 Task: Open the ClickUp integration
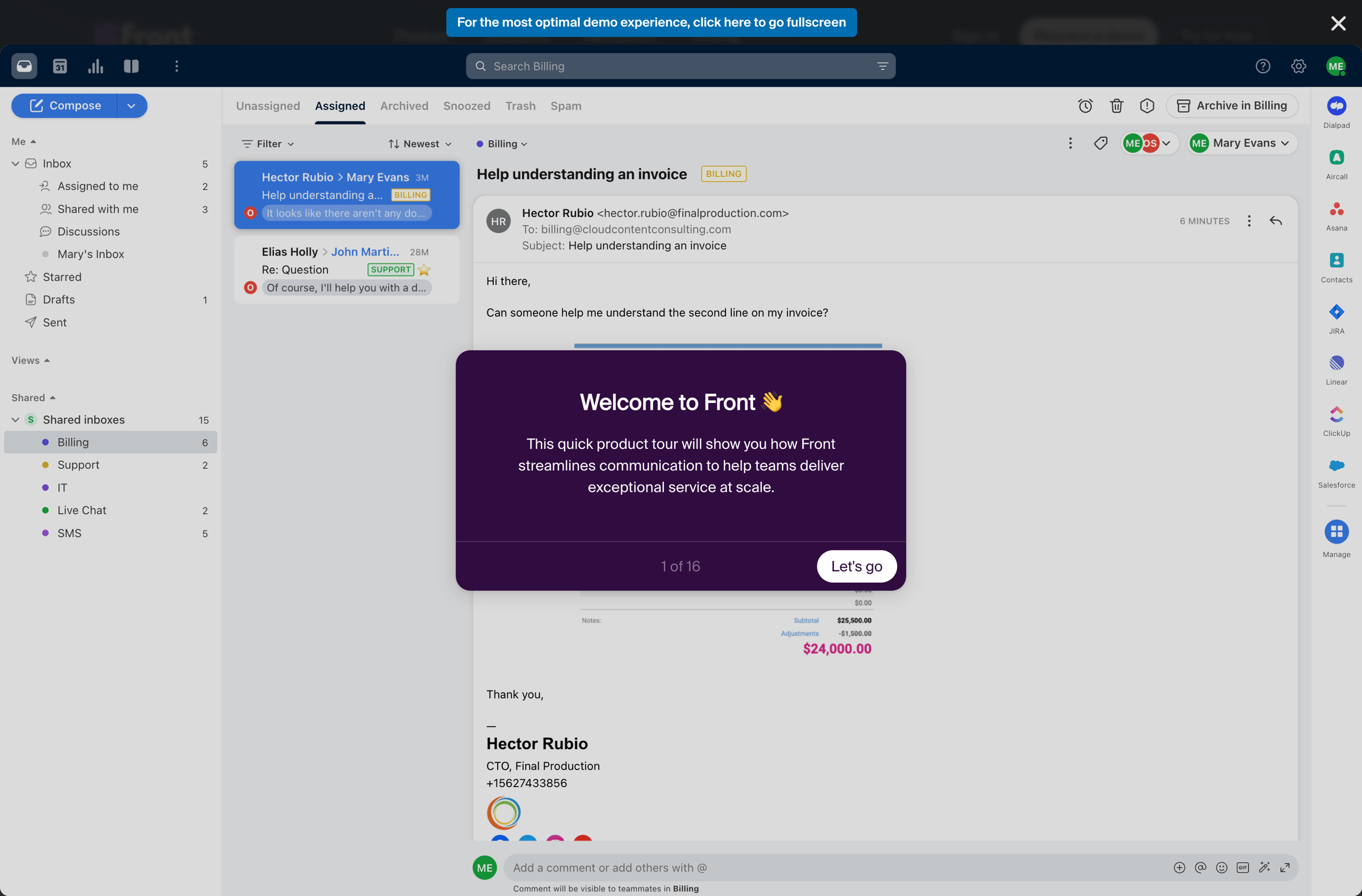coord(1336,420)
